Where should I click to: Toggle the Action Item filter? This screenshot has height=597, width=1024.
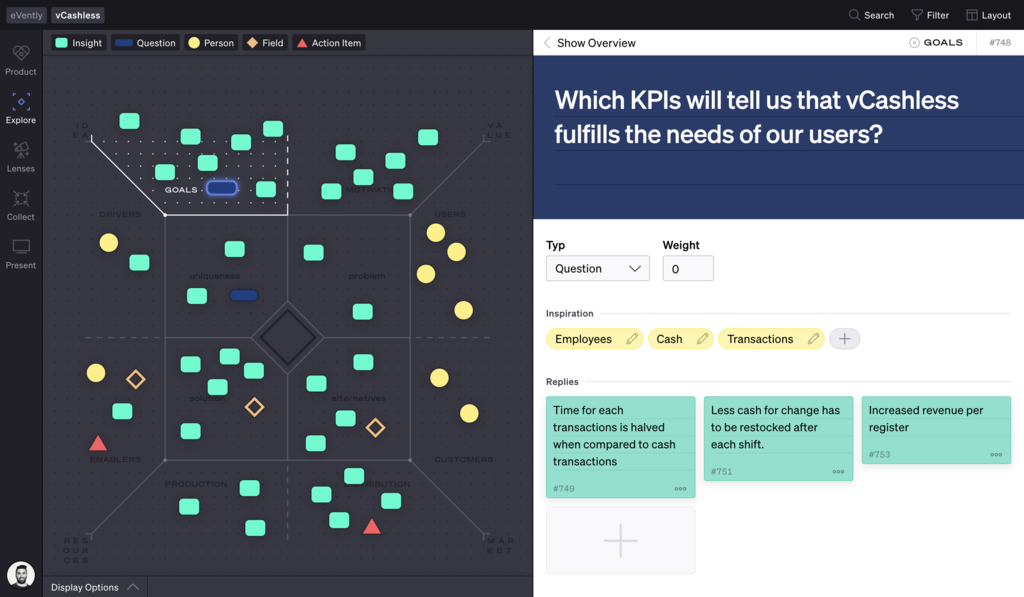[x=328, y=42]
